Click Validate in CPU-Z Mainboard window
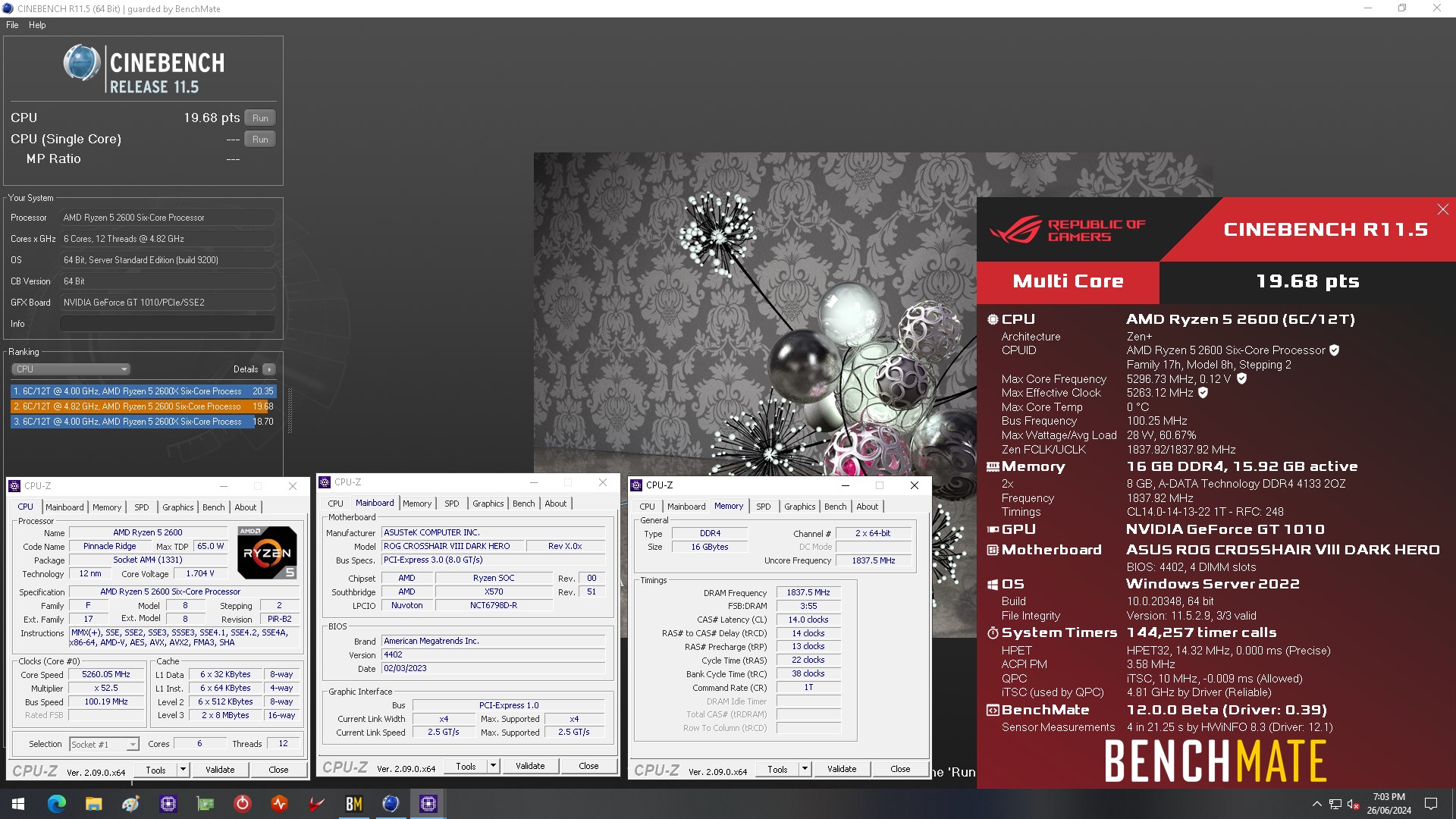1456x819 pixels. coord(530,767)
